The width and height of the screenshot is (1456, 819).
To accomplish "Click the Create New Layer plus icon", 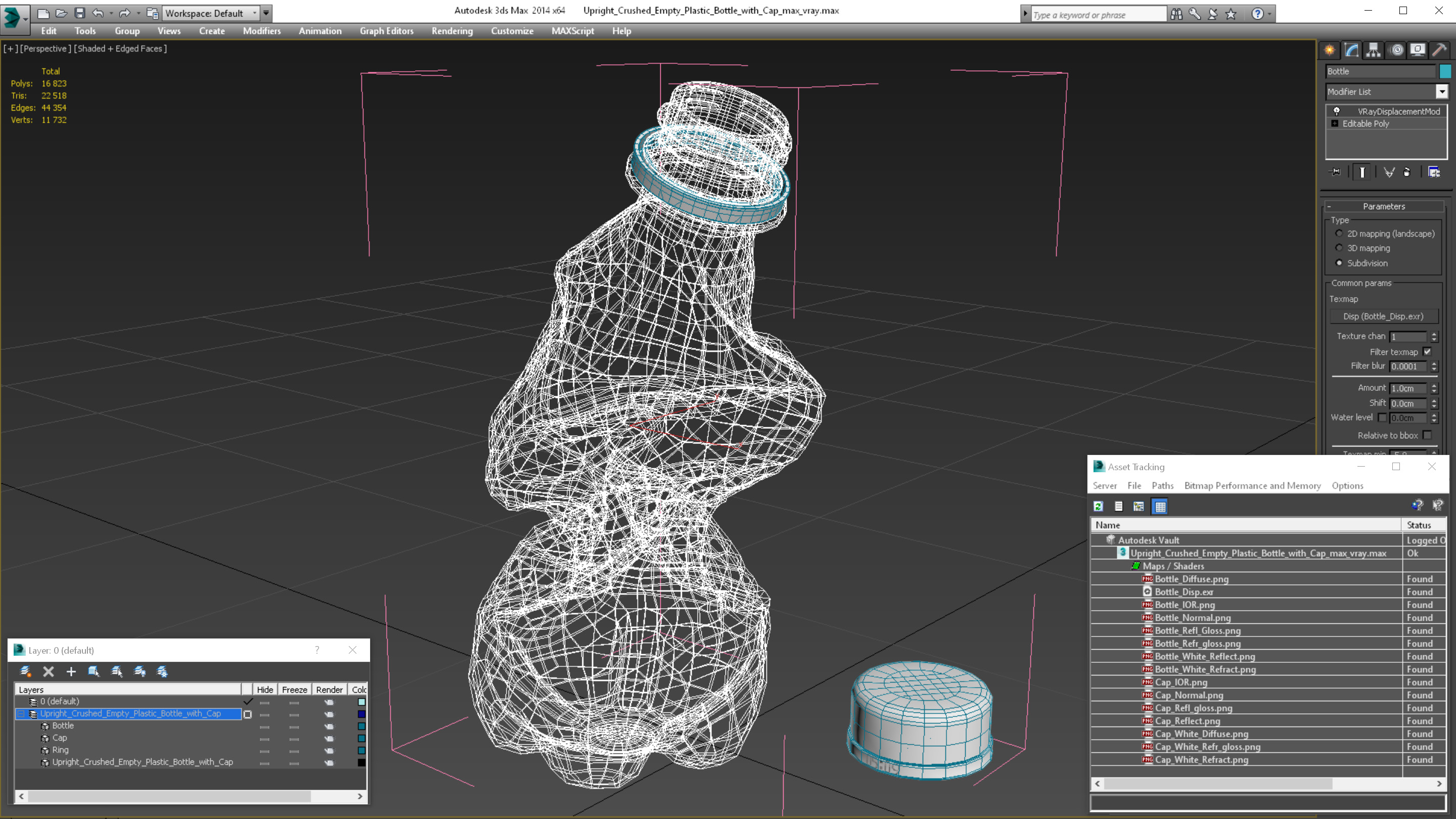I will pyautogui.click(x=71, y=671).
